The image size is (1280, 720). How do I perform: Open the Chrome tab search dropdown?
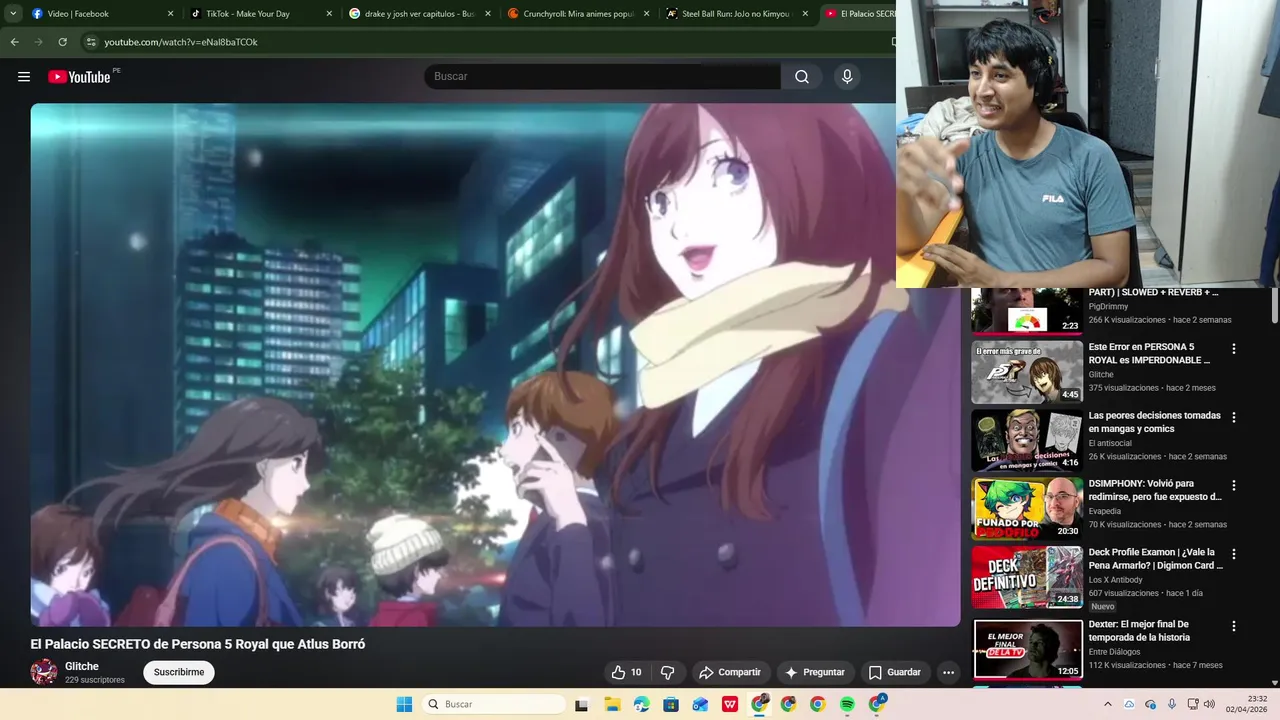click(13, 14)
